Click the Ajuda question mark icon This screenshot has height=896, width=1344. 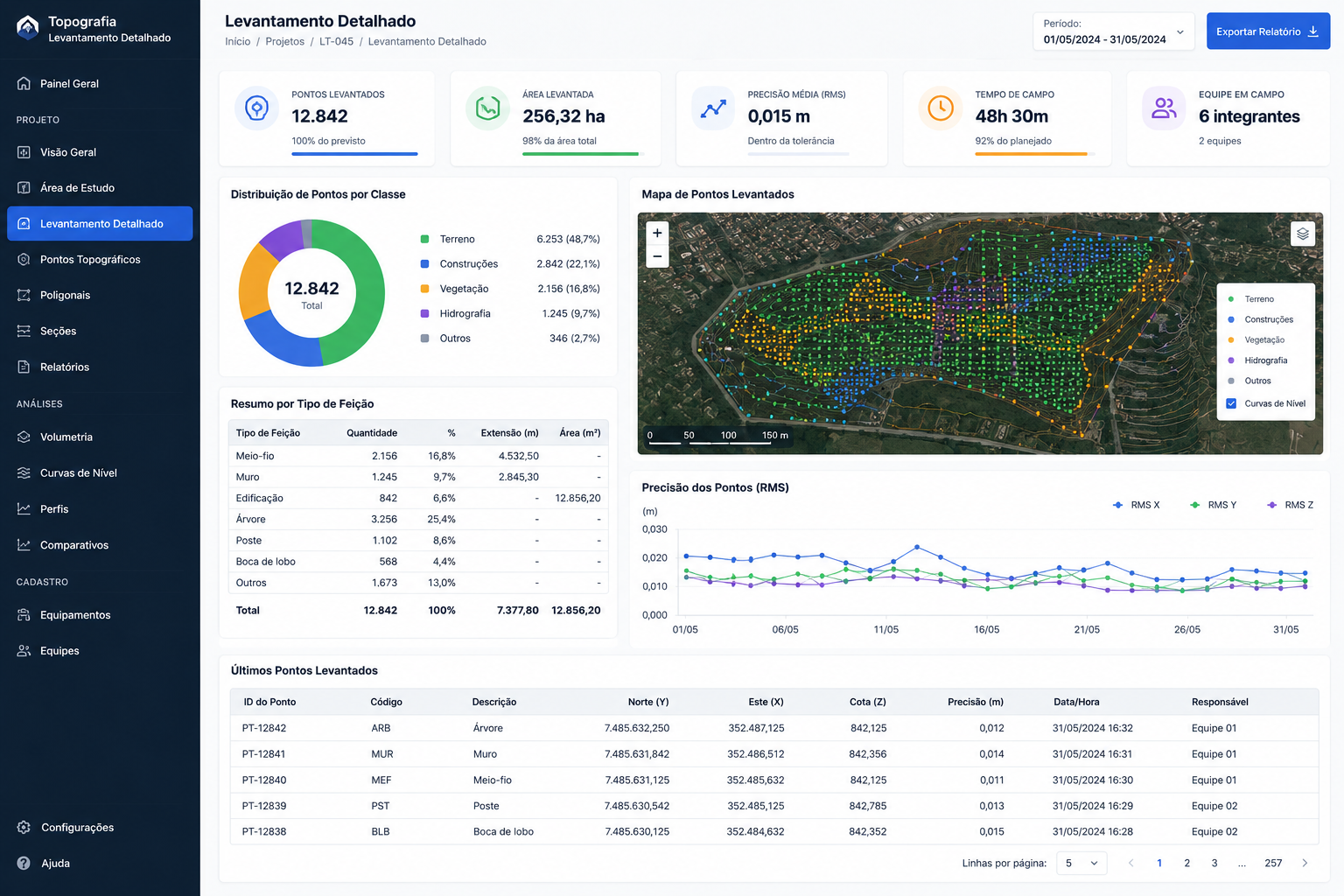[24, 864]
